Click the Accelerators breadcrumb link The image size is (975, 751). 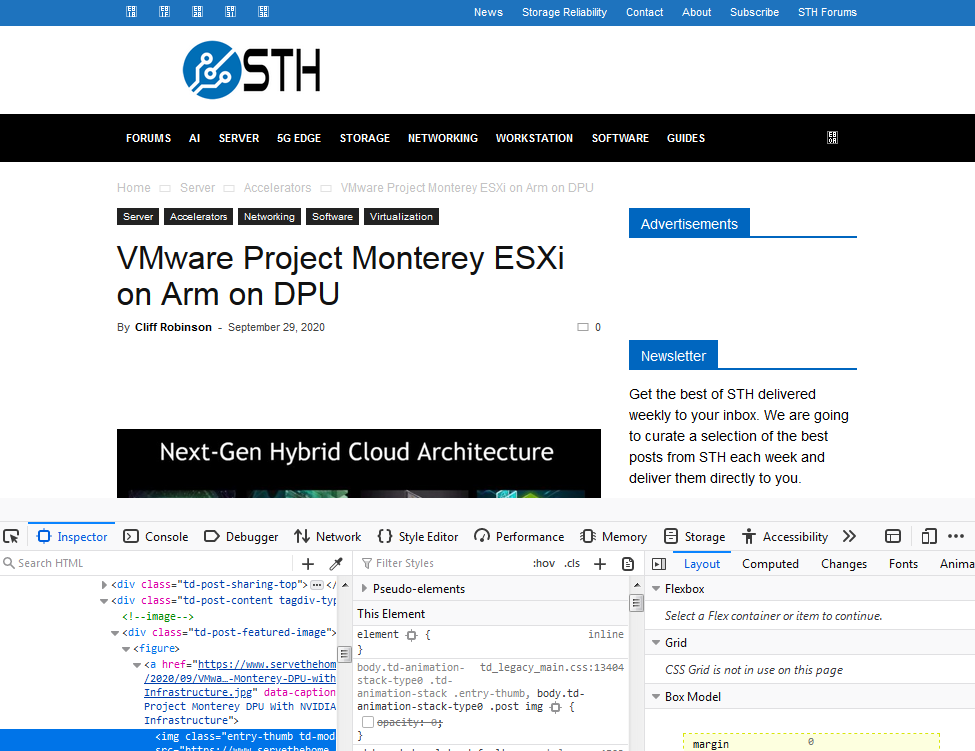(x=277, y=188)
